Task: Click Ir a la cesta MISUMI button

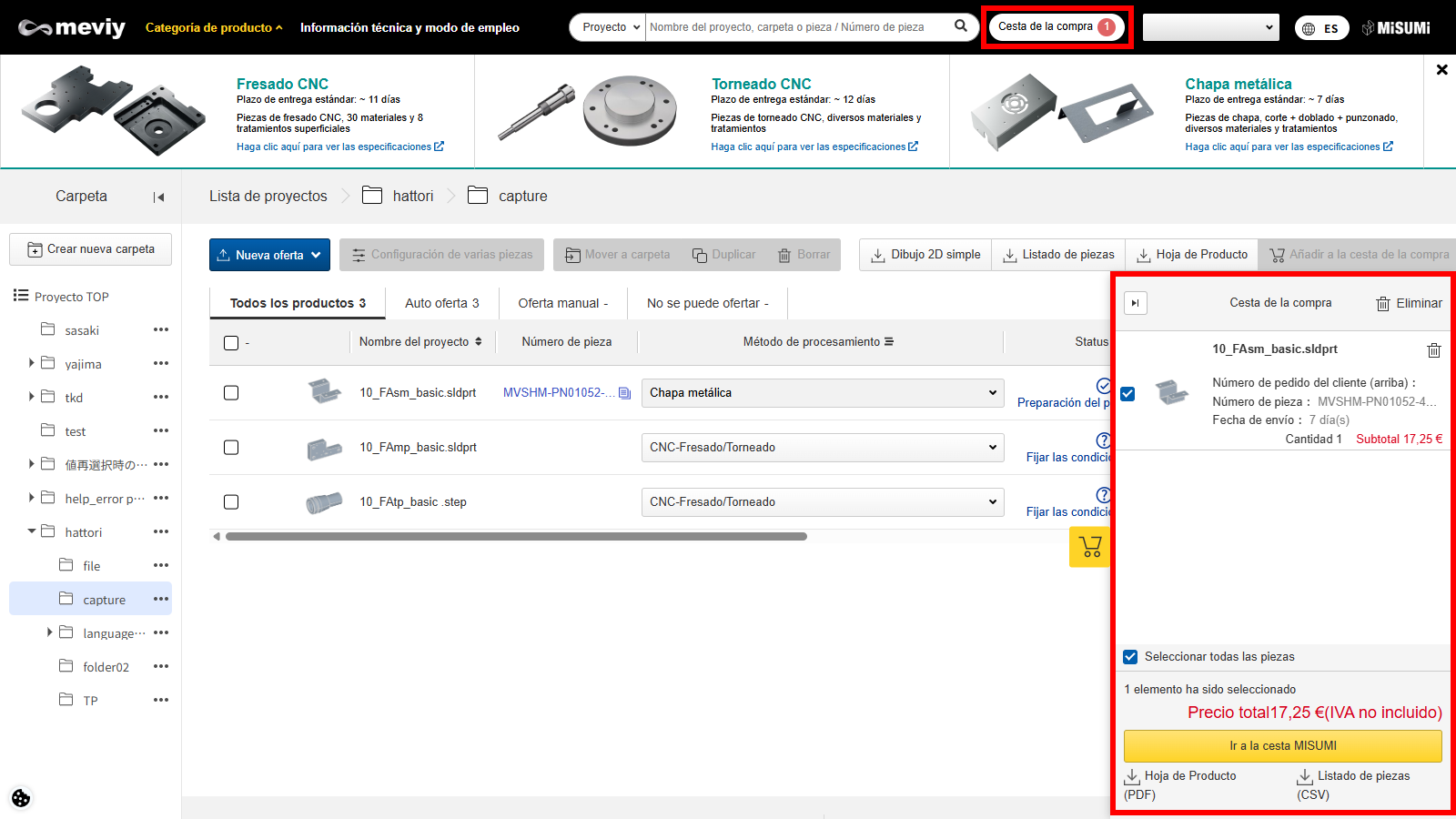Action: point(1282,746)
